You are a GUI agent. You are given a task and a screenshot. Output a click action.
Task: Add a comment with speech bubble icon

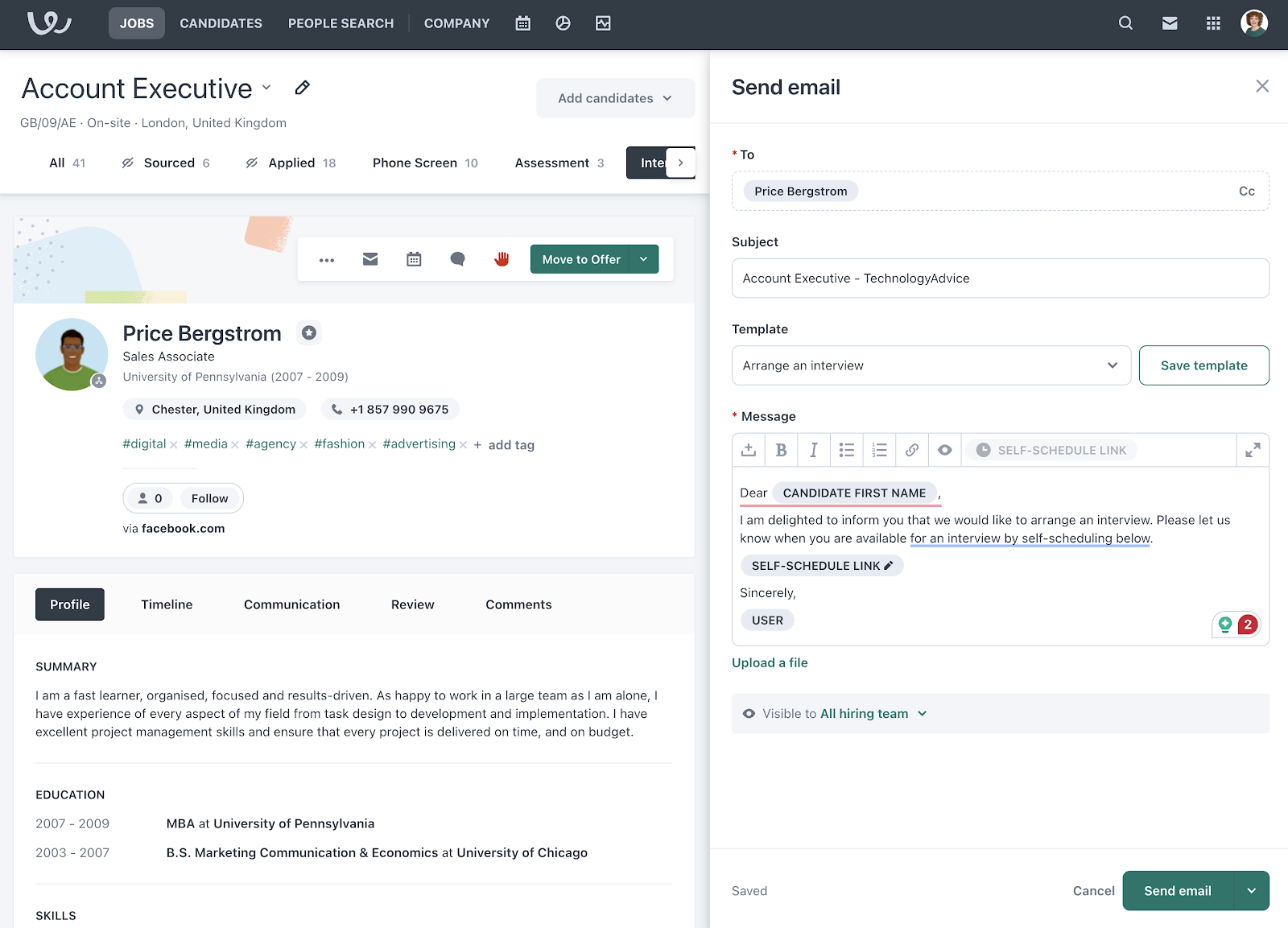[x=457, y=259]
